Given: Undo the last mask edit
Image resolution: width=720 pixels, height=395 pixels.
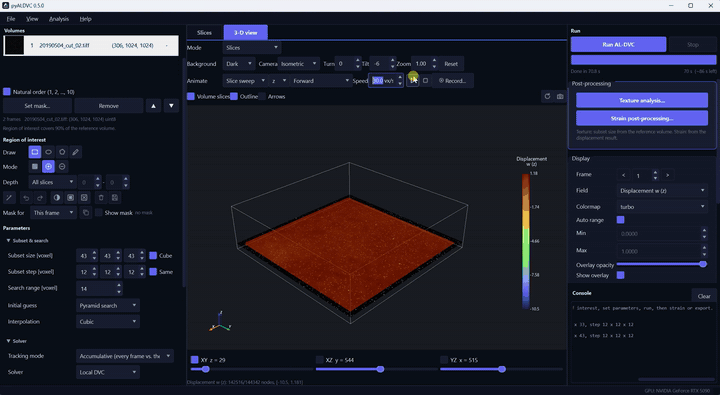Looking at the screenshot, I should [x=26, y=198].
